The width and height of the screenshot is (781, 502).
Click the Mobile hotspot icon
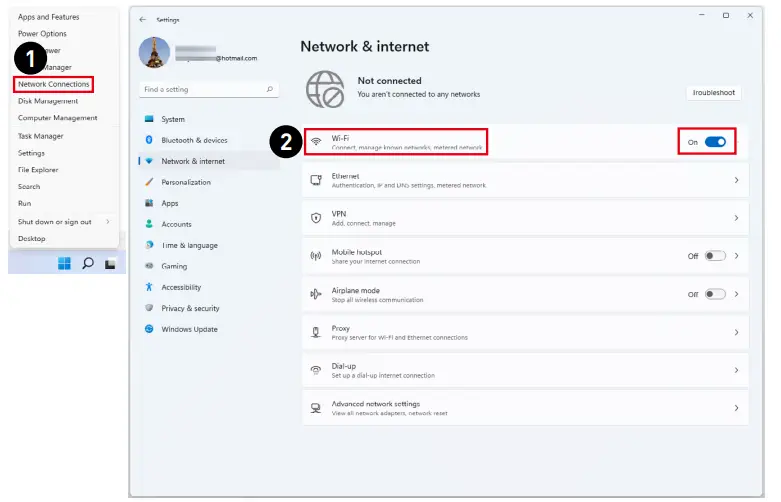(316, 256)
